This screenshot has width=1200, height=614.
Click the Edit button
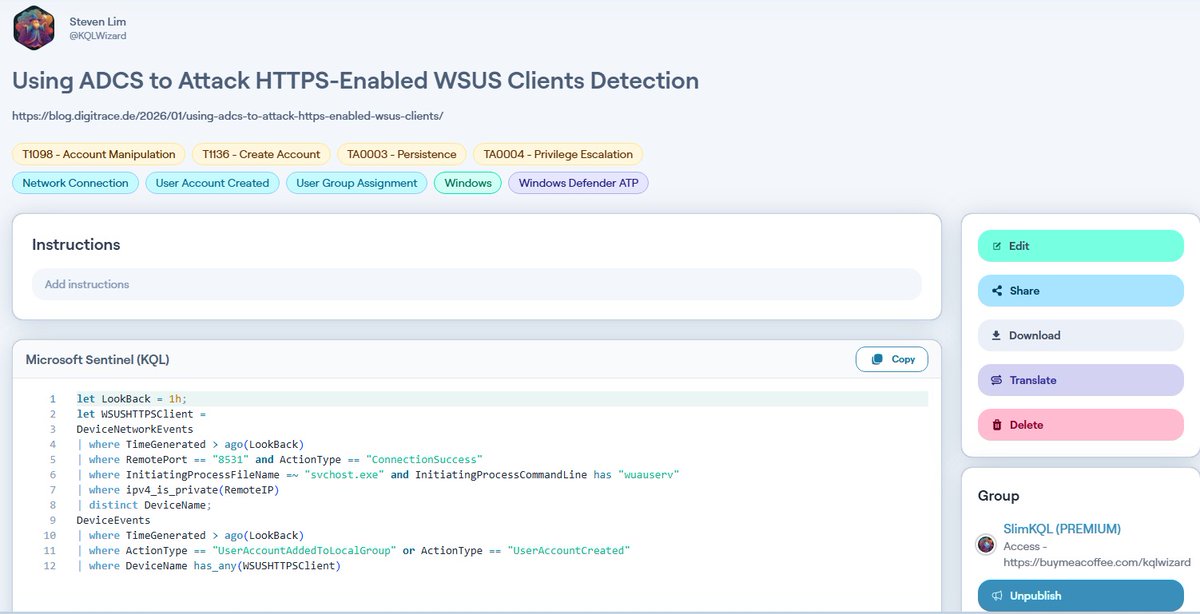(1081, 246)
